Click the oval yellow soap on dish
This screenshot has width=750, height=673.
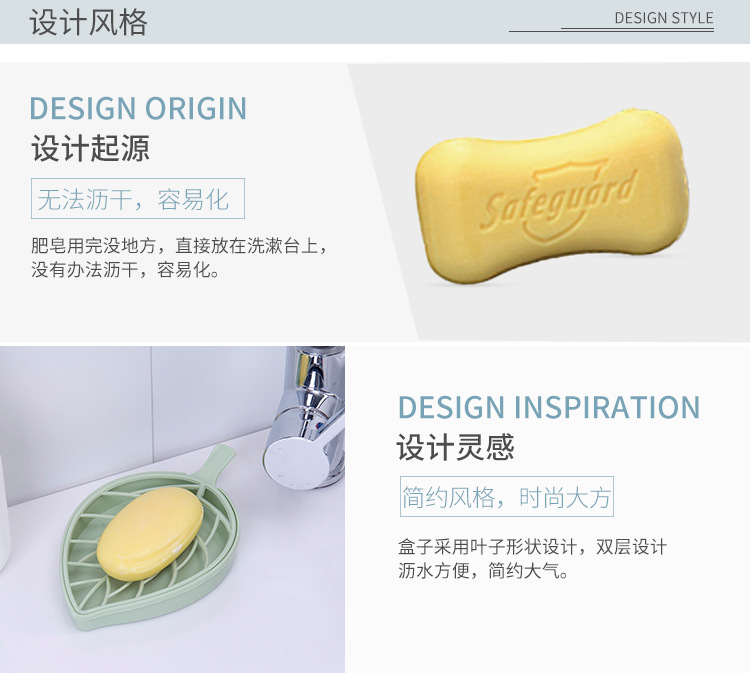[150, 533]
